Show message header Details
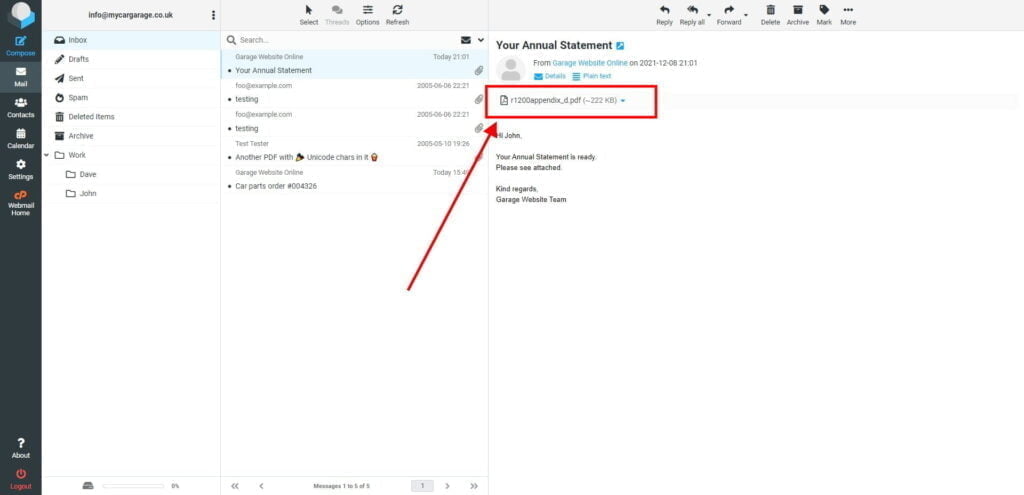This screenshot has width=1024, height=495. [x=550, y=76]
